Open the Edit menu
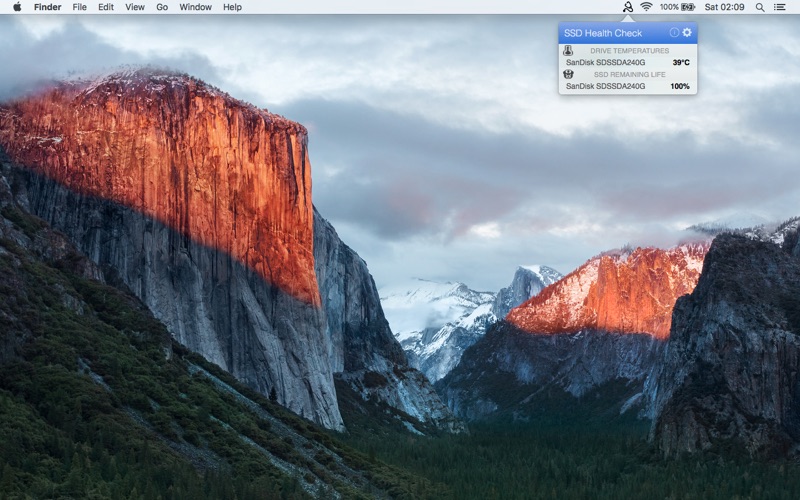The height and width of the screenshot is (500, 800). (x=106, y=7)
